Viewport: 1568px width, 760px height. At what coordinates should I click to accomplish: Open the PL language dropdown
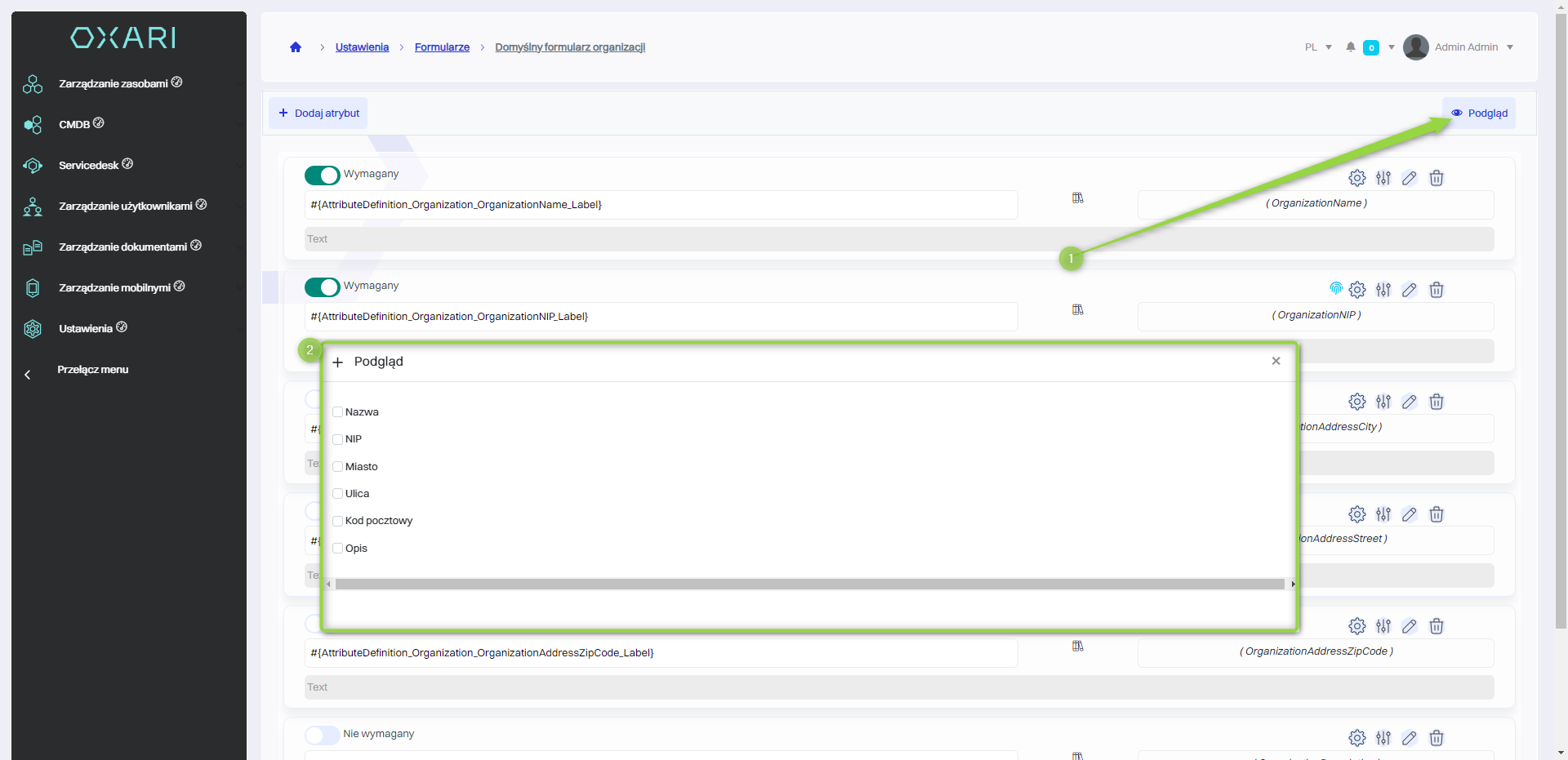coord(1317,47)
